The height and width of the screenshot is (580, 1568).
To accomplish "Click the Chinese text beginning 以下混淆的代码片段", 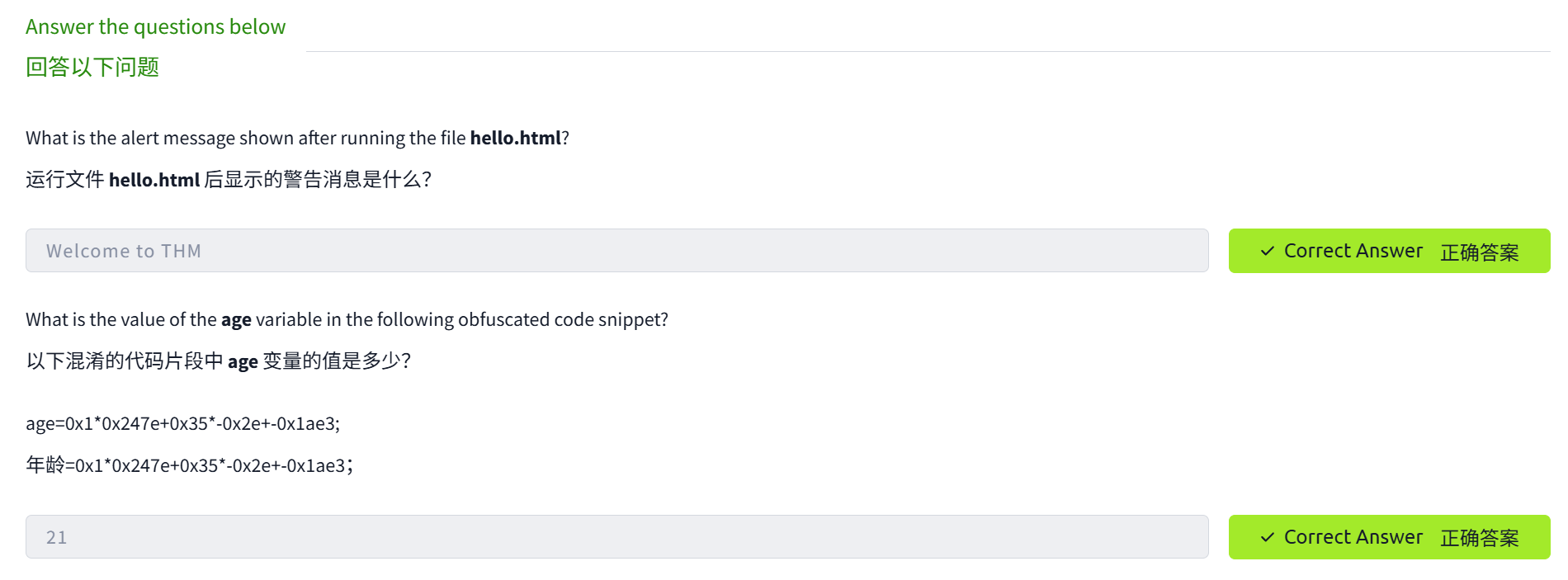I will coord(124,361).
